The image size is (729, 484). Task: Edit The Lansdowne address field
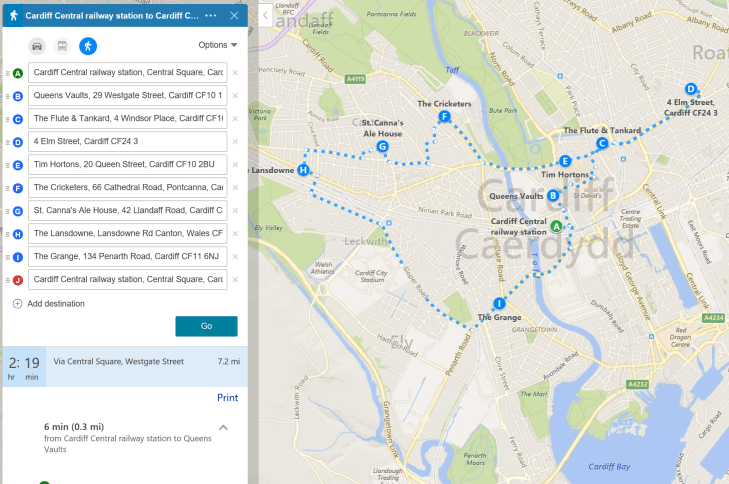coord(127,233)
